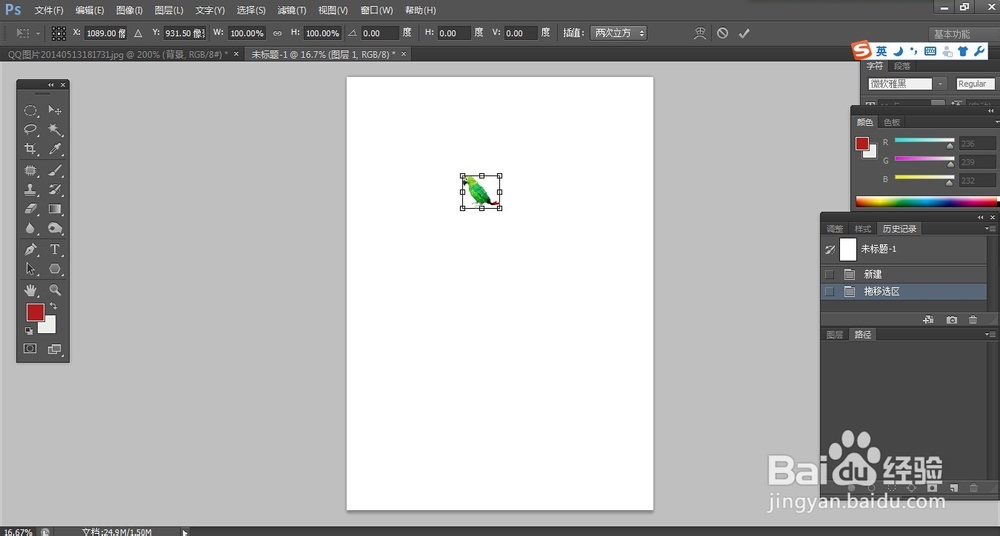Reset default colors icon in toolbox
This screenshot has width=1000, height=536.
tap(29, 331)
